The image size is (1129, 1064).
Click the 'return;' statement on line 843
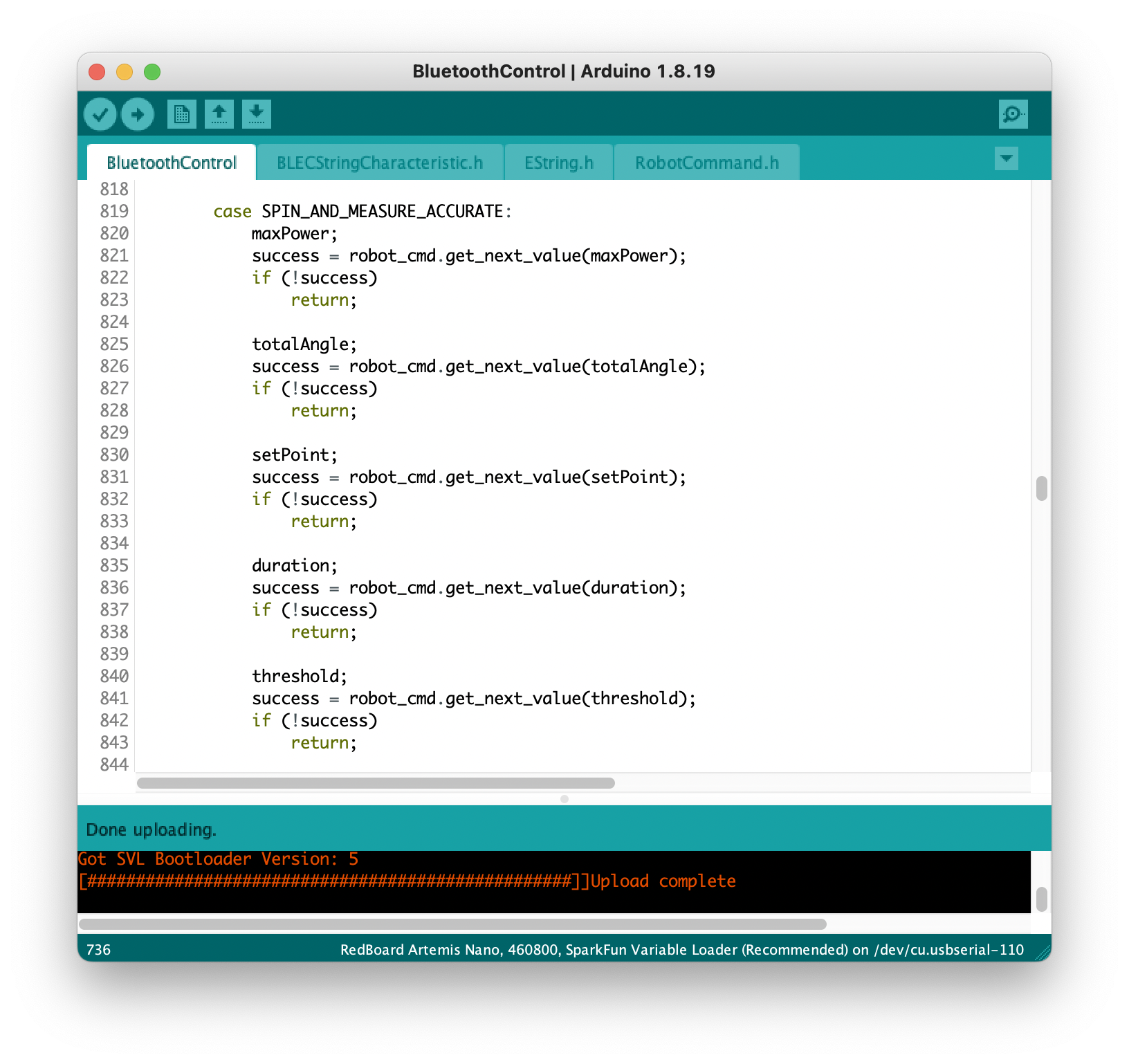324,743
